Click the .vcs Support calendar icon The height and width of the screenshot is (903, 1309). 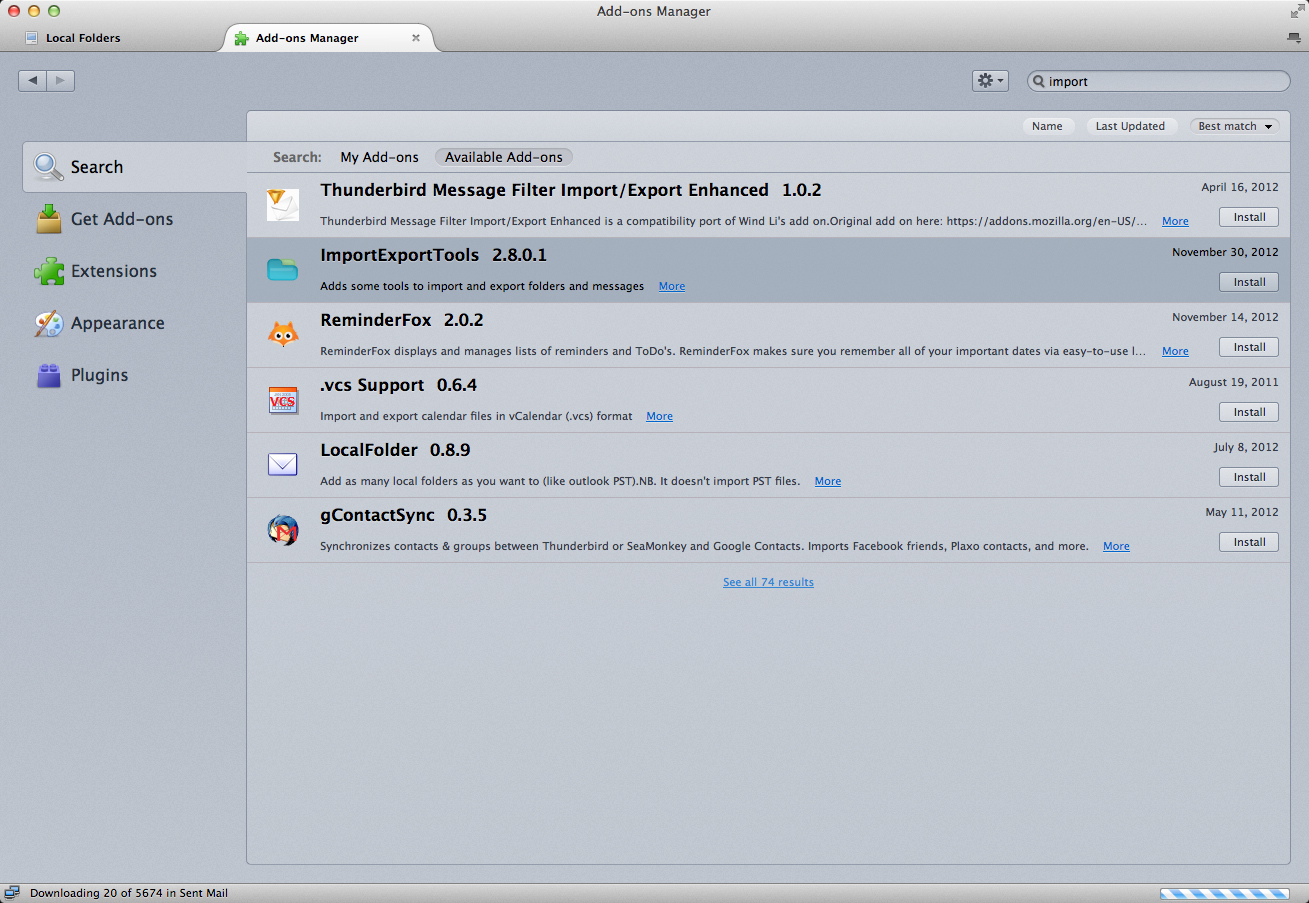click(x=283, y=400)
